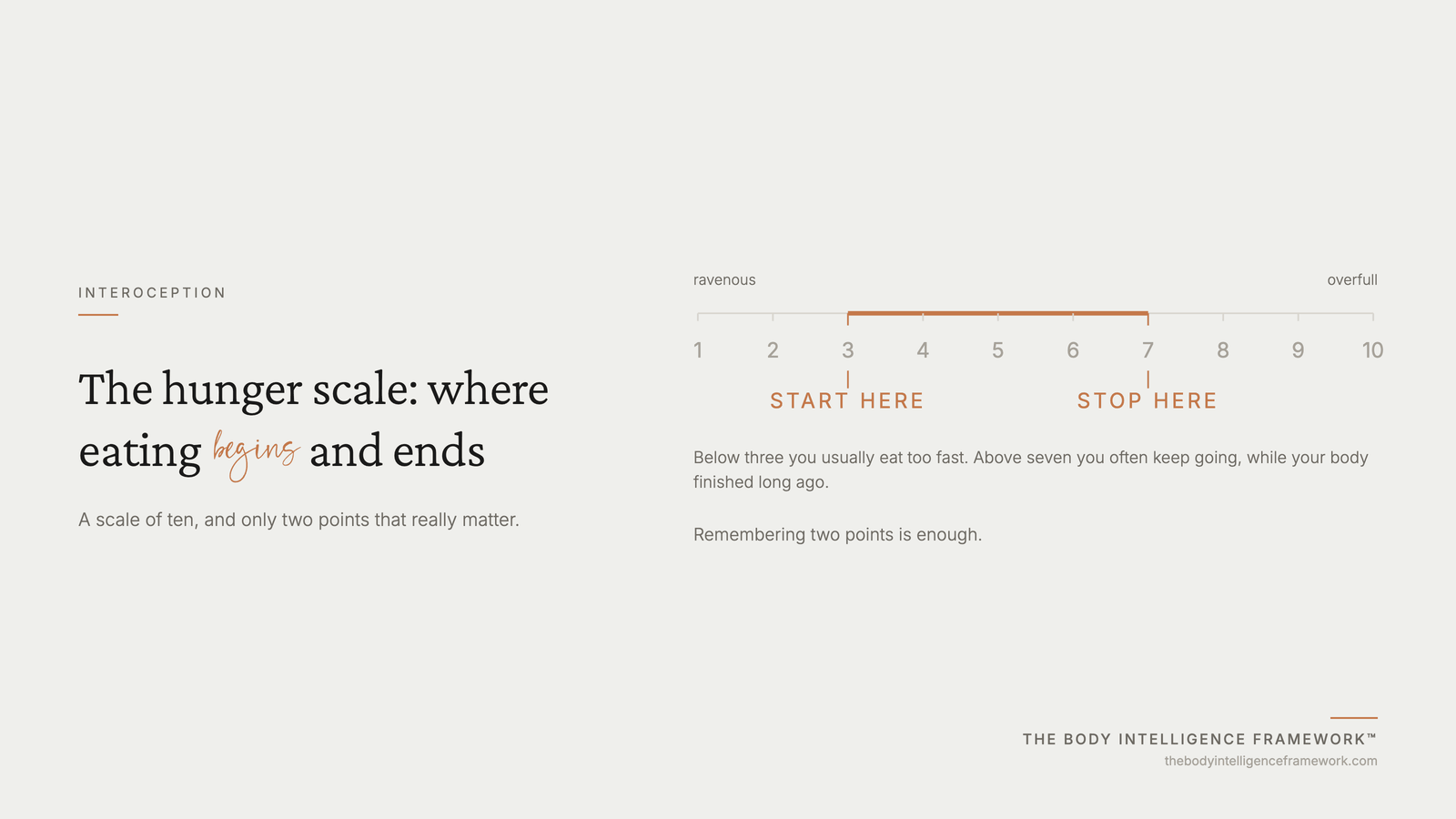Click number 8 on the scale

coord(1222,350)
